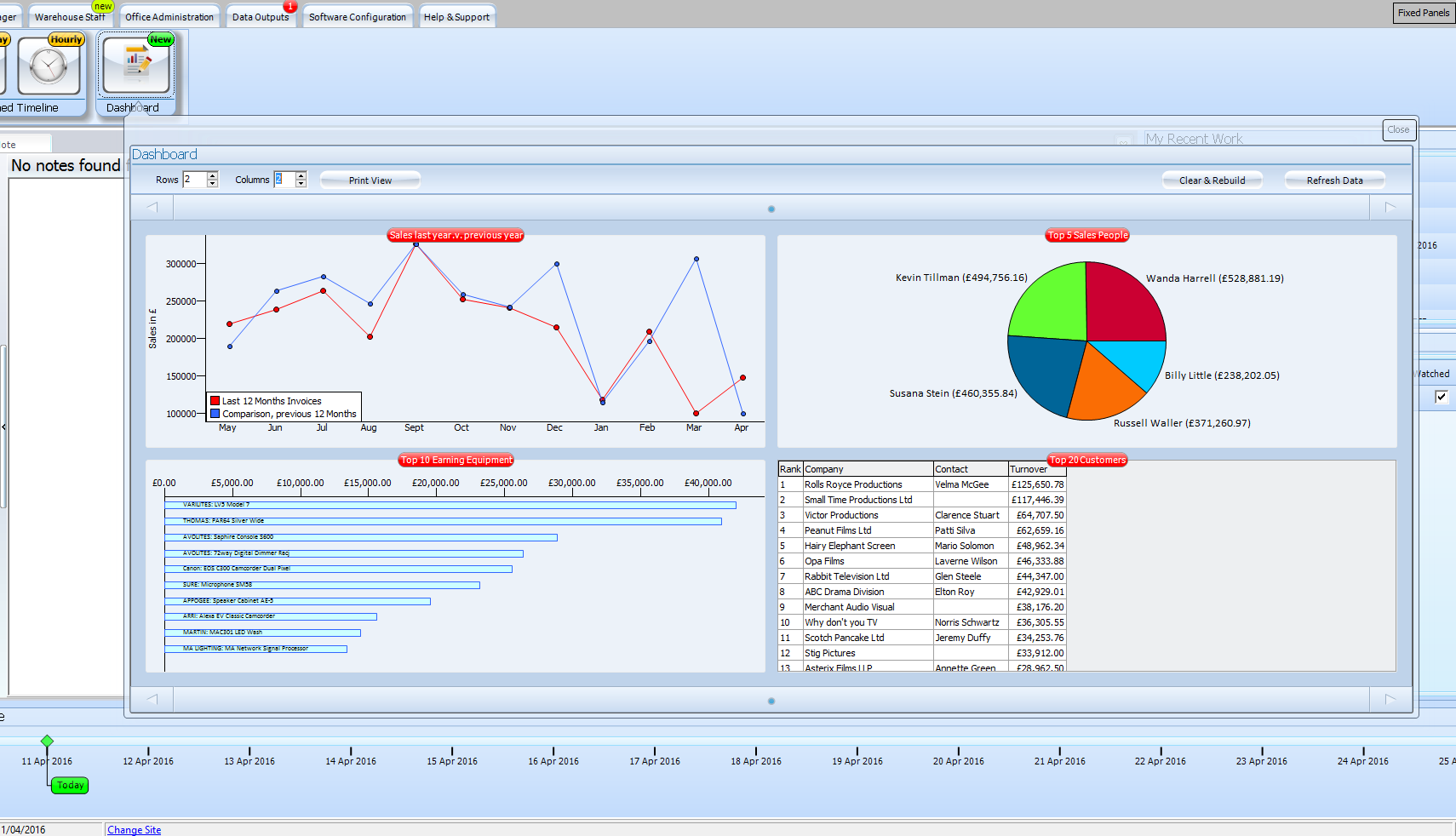Click the page indicator dot below the charts
The image size is (1456, 836).
[x=771, y=701]
